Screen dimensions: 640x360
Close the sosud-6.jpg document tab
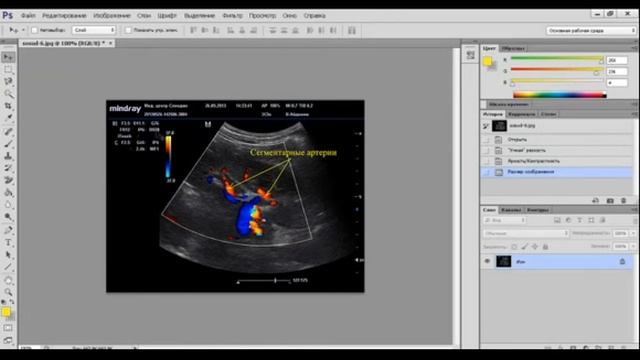coord(110,43)
